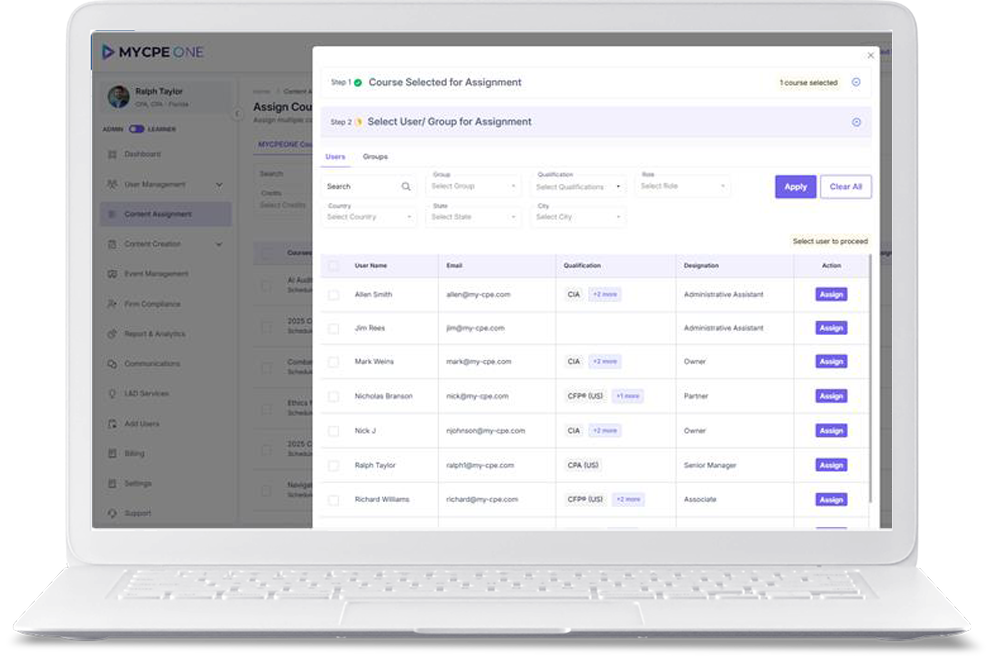
Task: Toggle the Admin/Learner switch
Action: coord(137,129)
